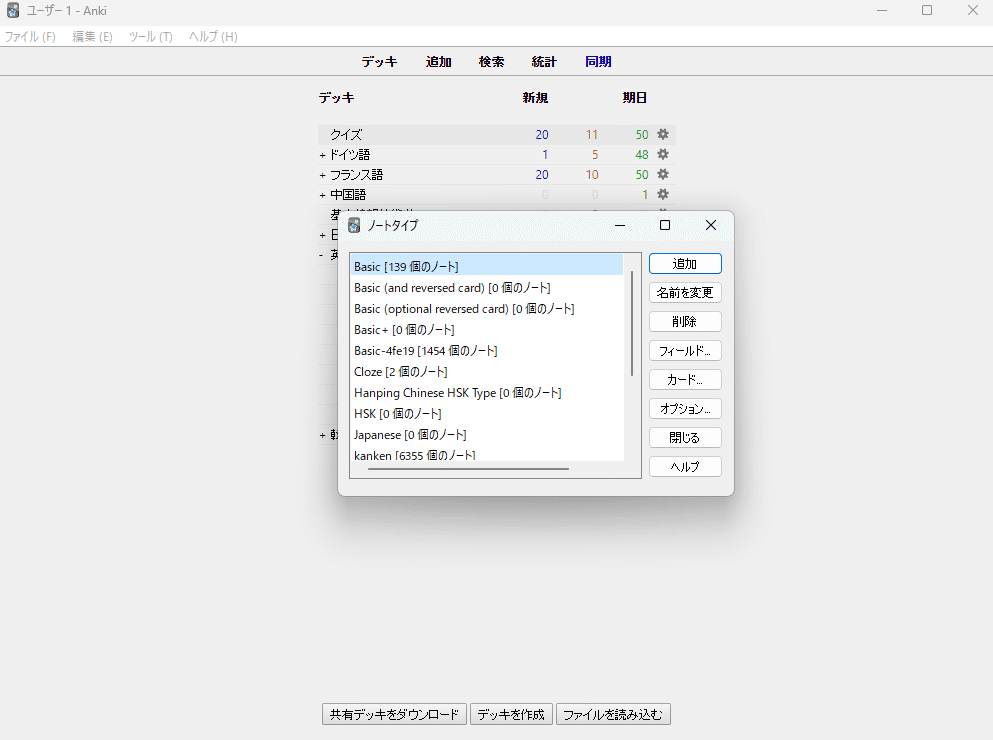This screenshot has height=740, width=993.
Task: Click the Anki app icon in main title bar
Action: pyautogui.click(x=13, y=10)
